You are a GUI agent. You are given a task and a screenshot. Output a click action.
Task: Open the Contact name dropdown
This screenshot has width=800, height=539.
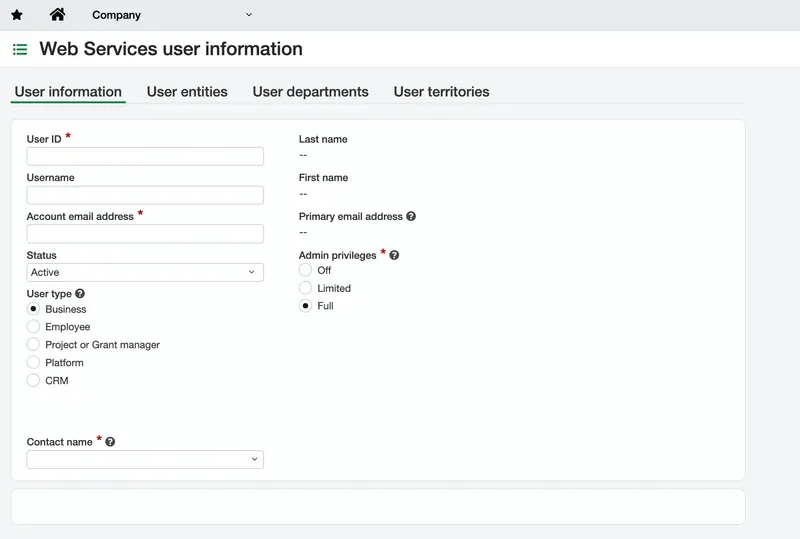pyautogui.click(x=145, y=459)
